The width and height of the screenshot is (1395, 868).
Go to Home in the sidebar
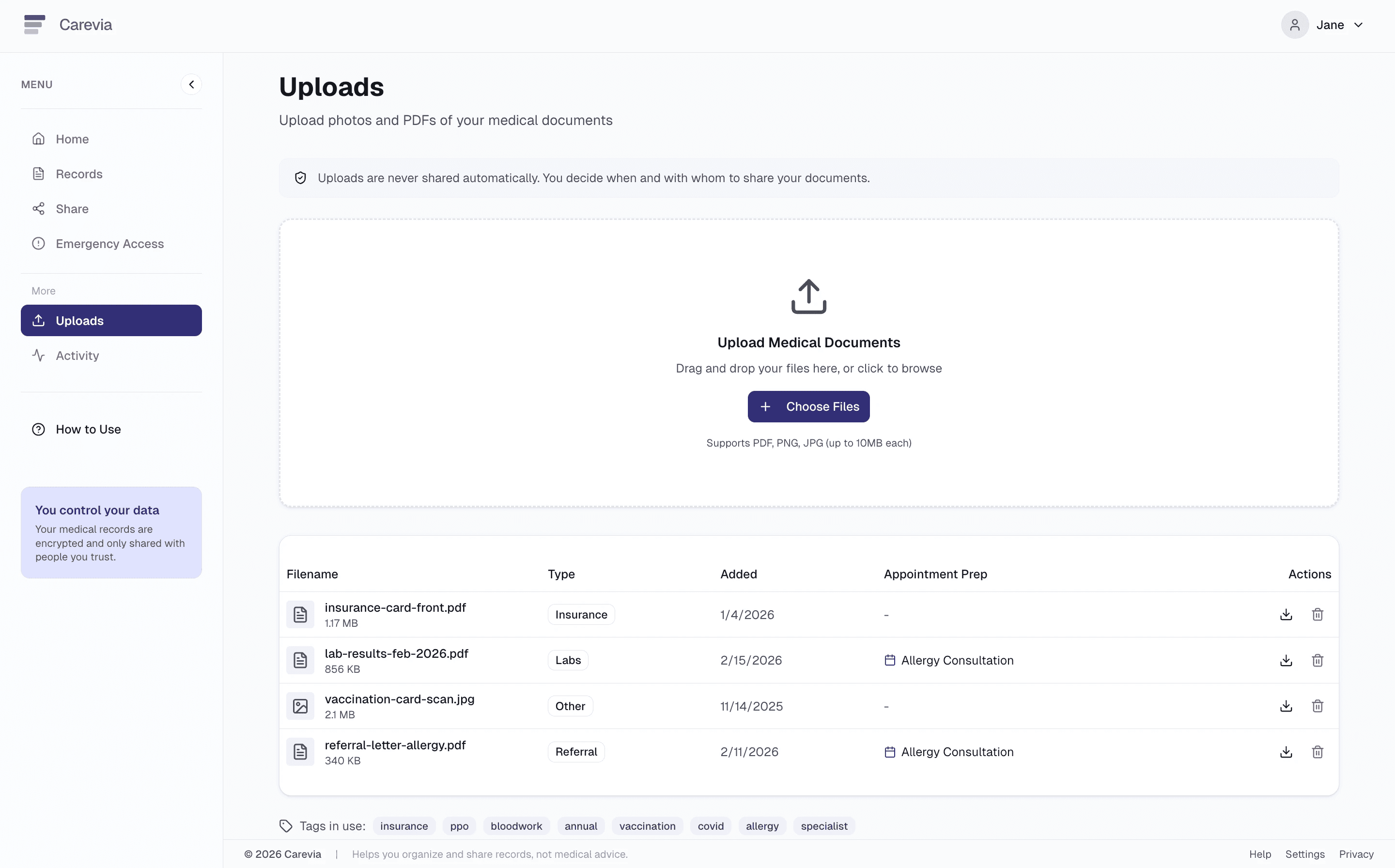(111, 139)
